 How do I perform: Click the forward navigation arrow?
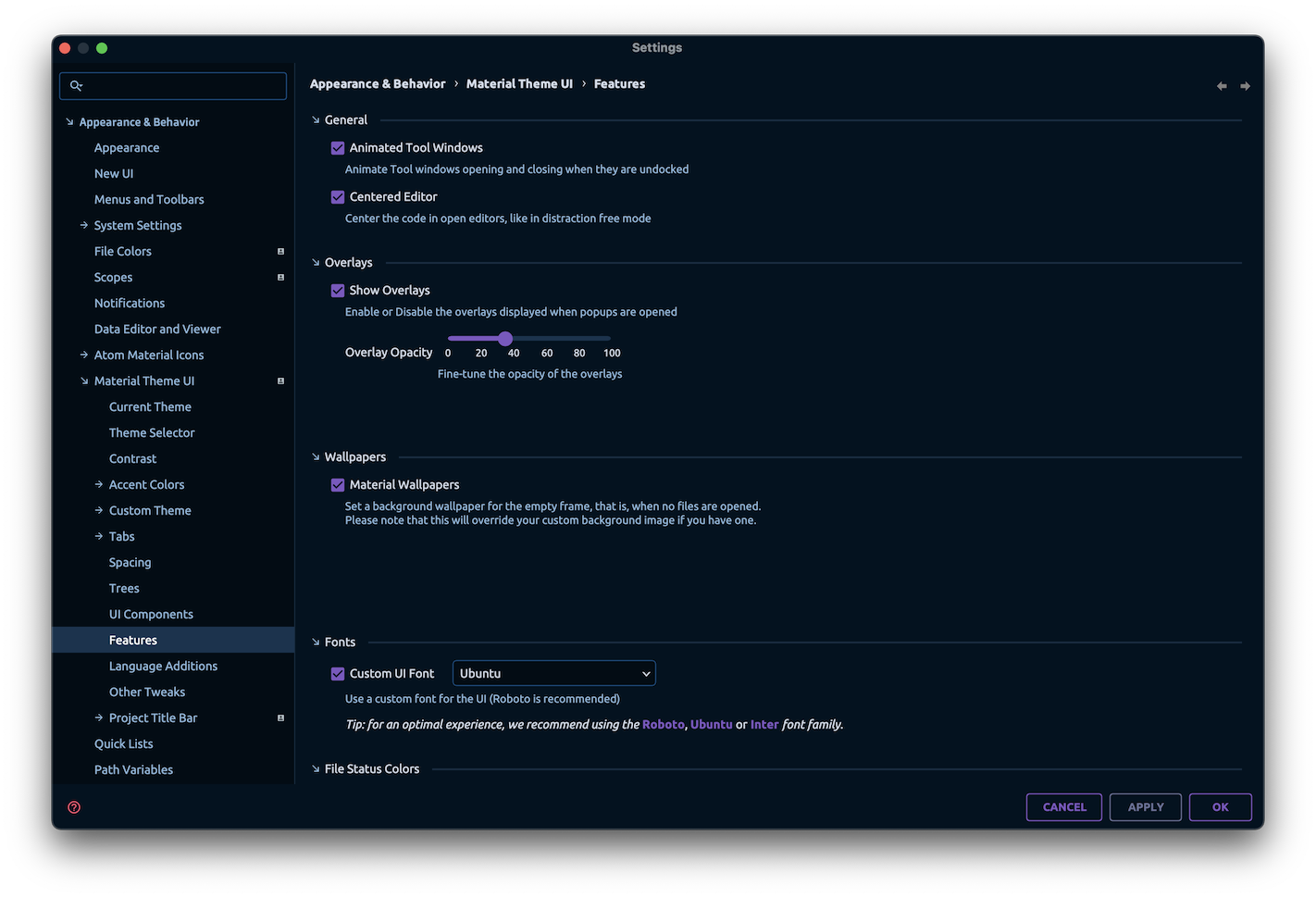coord(1245,84)
